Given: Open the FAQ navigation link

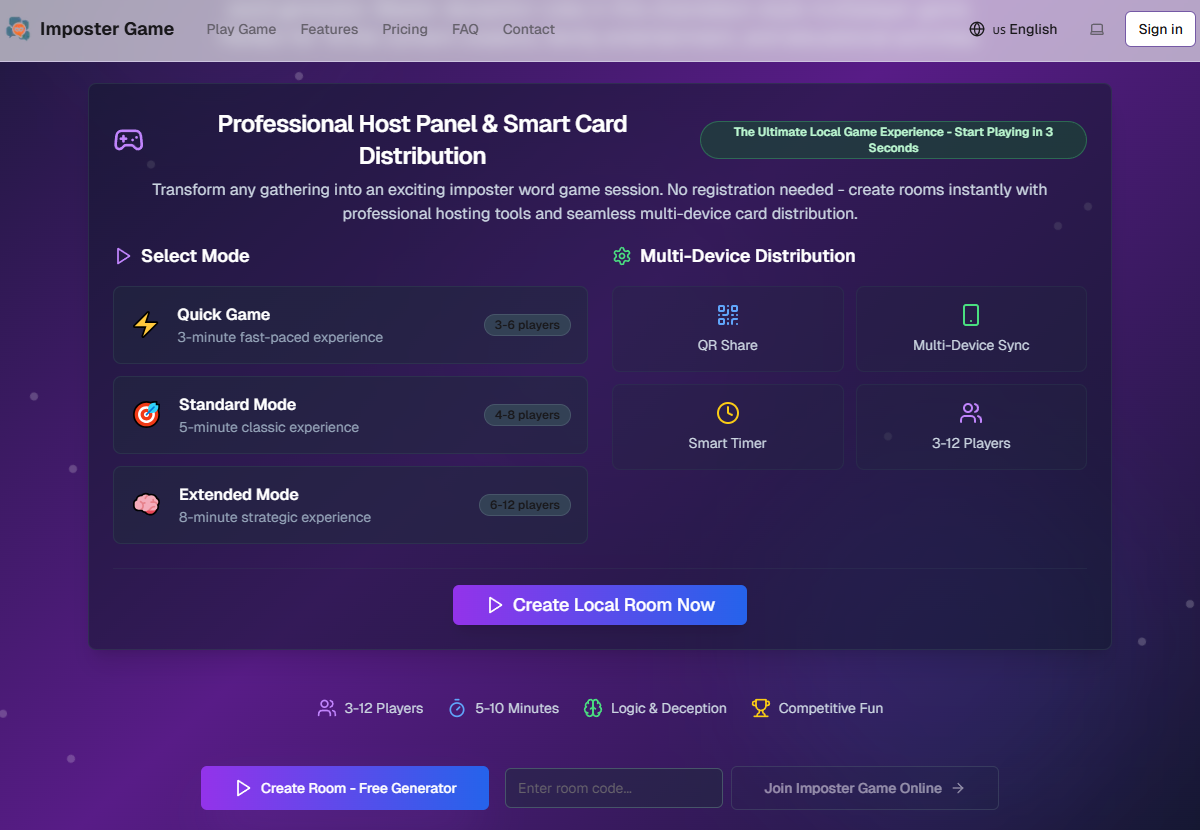Looking at the screenshot, I should click(x=465, y=29).
